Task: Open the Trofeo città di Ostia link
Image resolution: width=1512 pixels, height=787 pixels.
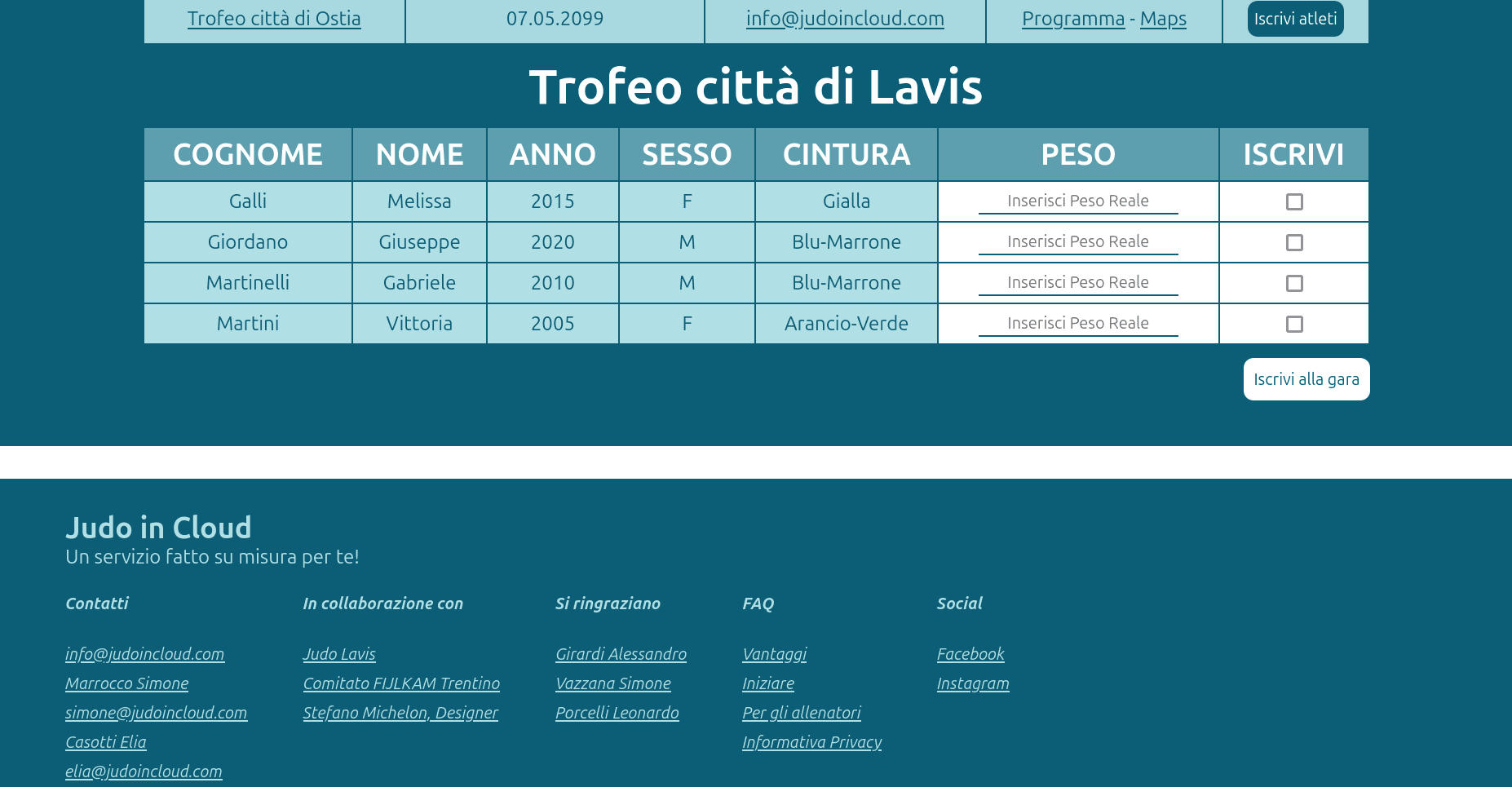Action: pos(274,19)
